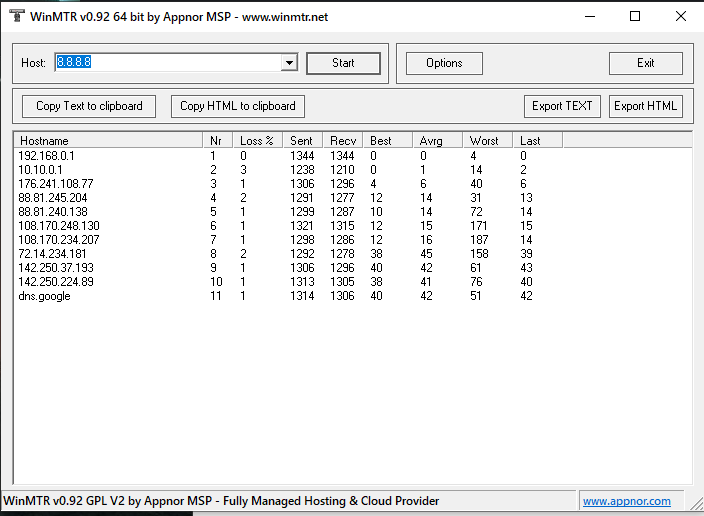Click the Avrg column header

point(438,141)
